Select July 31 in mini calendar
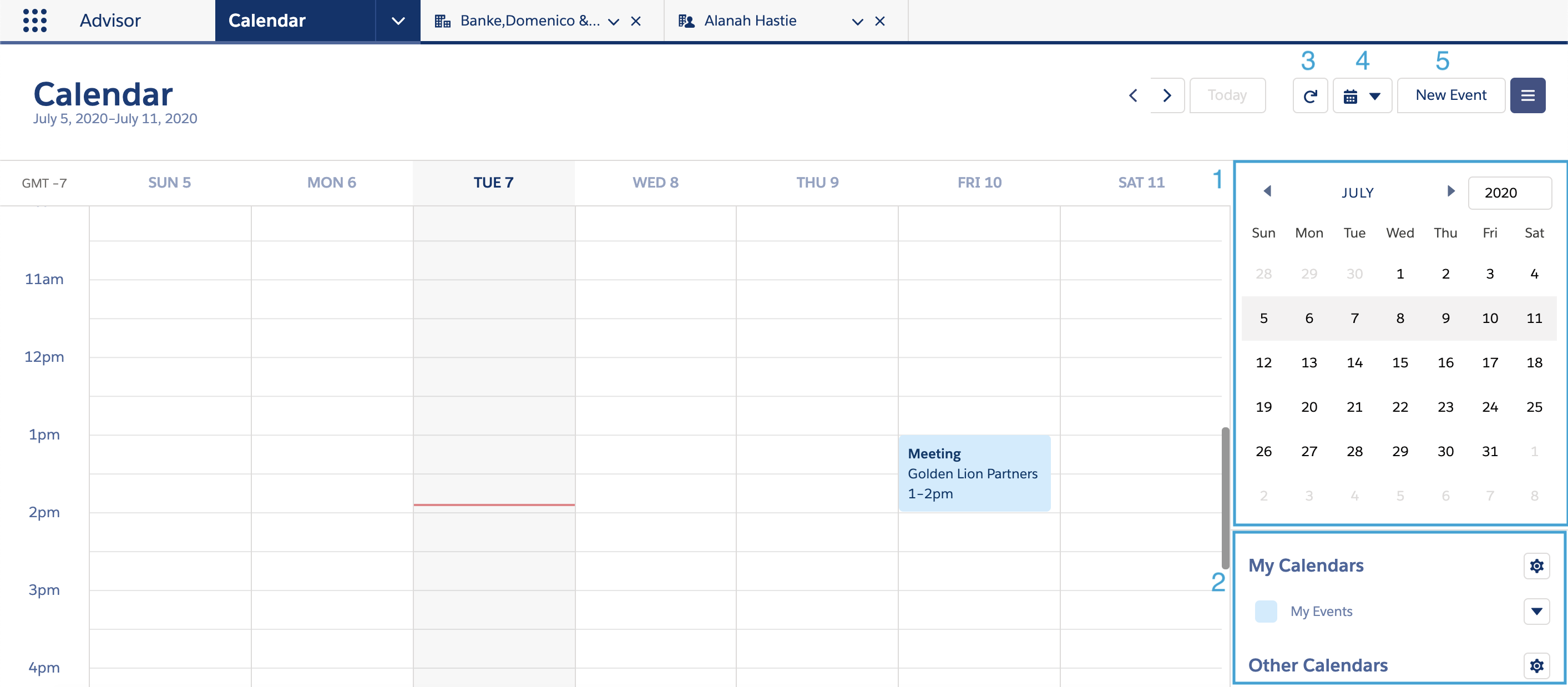 pos(1489,452)
